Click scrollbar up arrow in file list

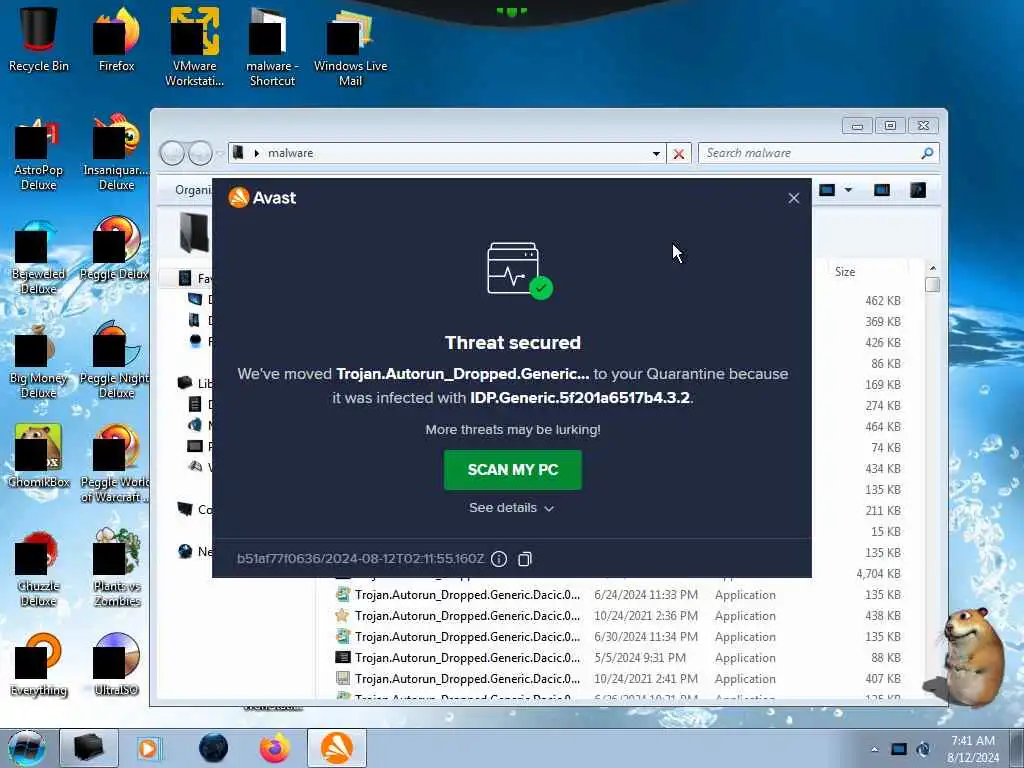click(x=933, y=268)
